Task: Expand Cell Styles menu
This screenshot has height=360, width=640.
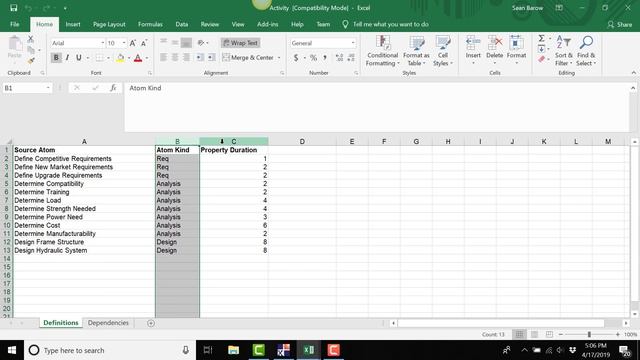Action: point(442,51)
